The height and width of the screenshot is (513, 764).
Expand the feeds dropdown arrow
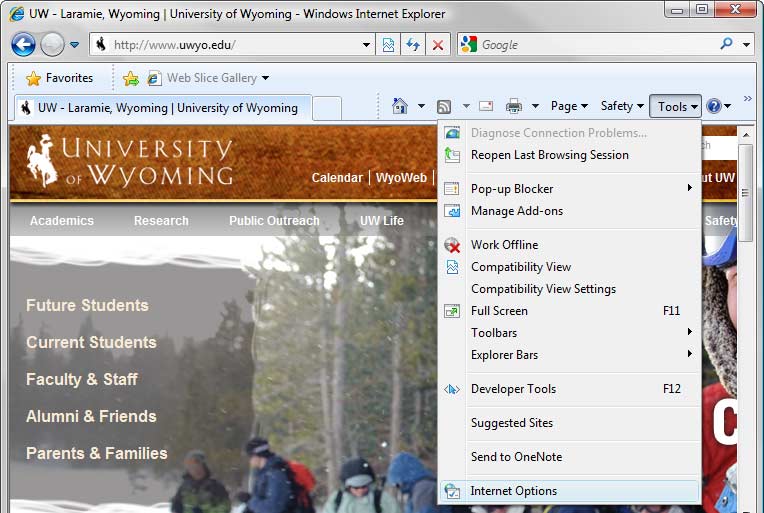pyautogui.click(x=466, y=106)
